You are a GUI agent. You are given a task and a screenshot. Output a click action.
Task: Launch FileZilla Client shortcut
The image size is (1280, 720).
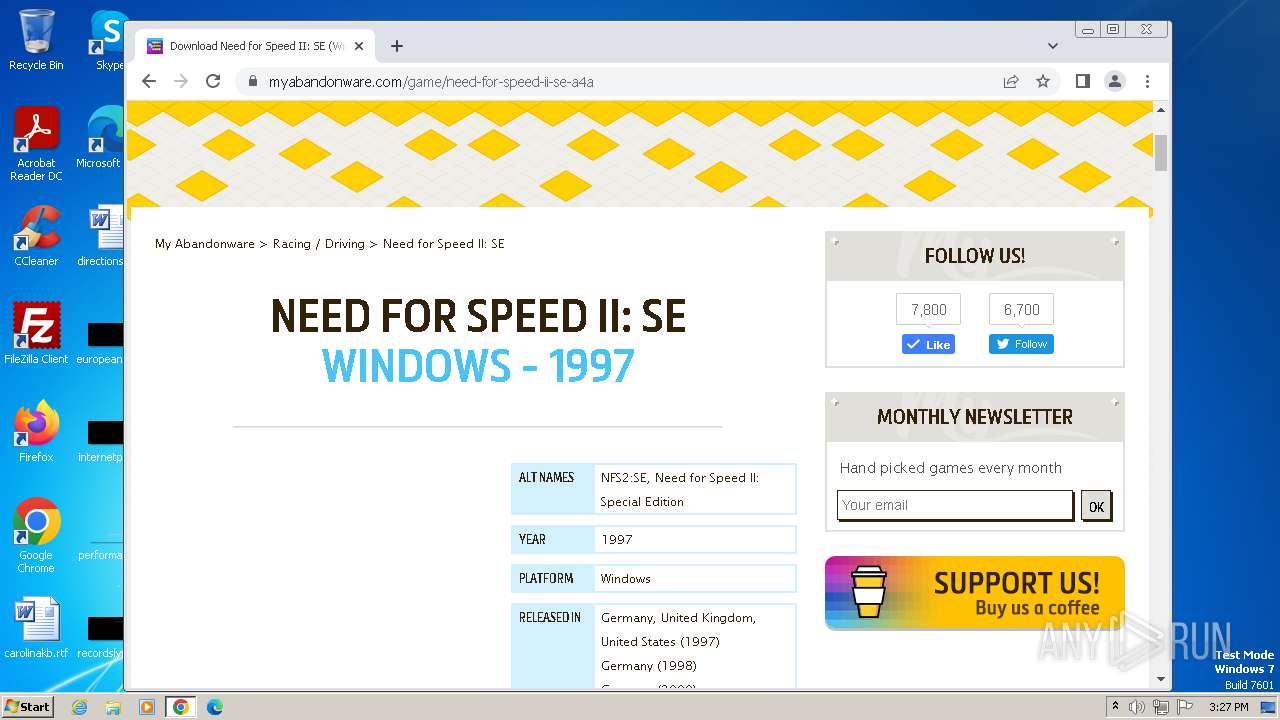click(x=36, y=334)
